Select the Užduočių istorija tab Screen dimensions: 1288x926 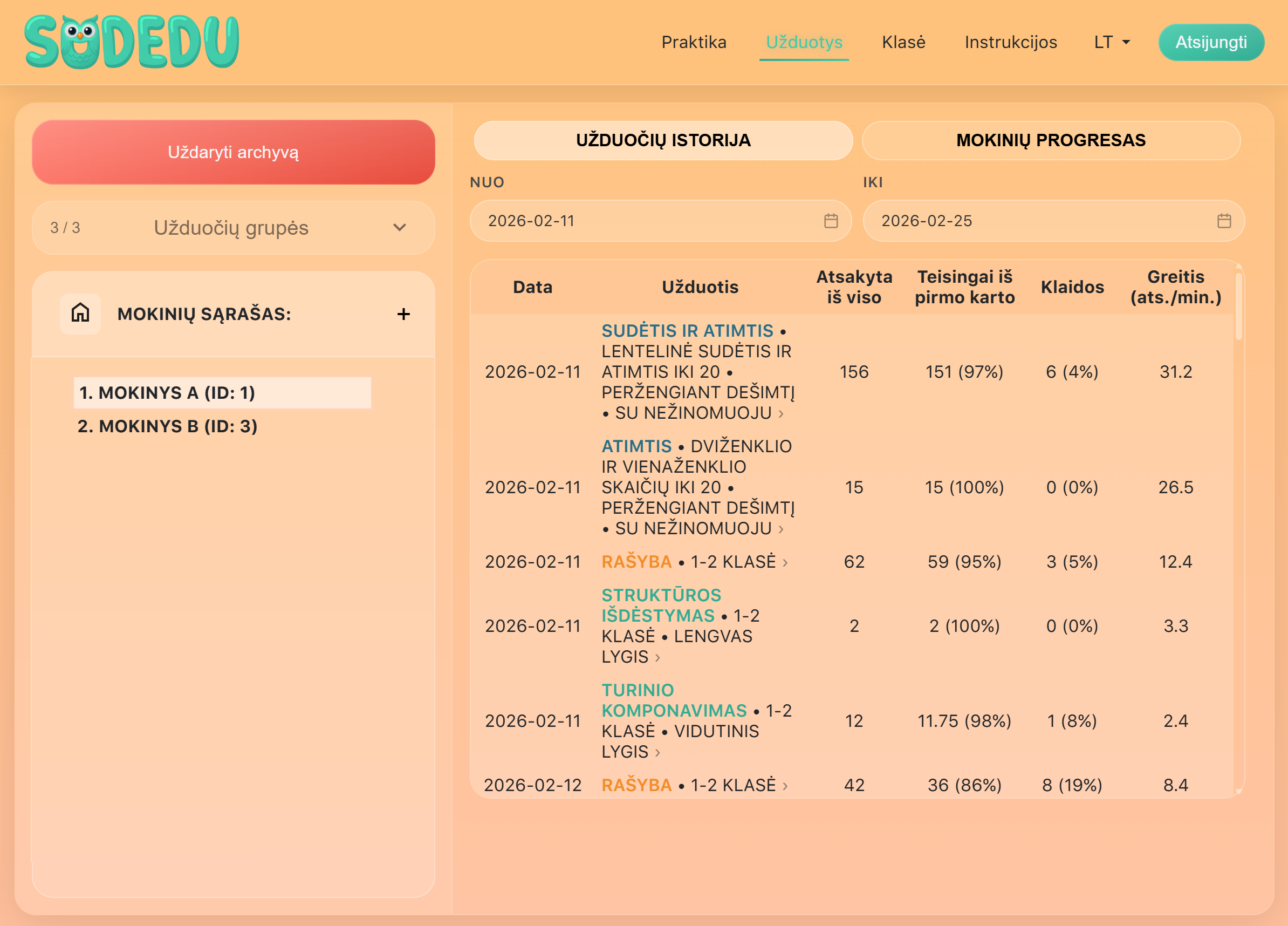pos(663,140)
